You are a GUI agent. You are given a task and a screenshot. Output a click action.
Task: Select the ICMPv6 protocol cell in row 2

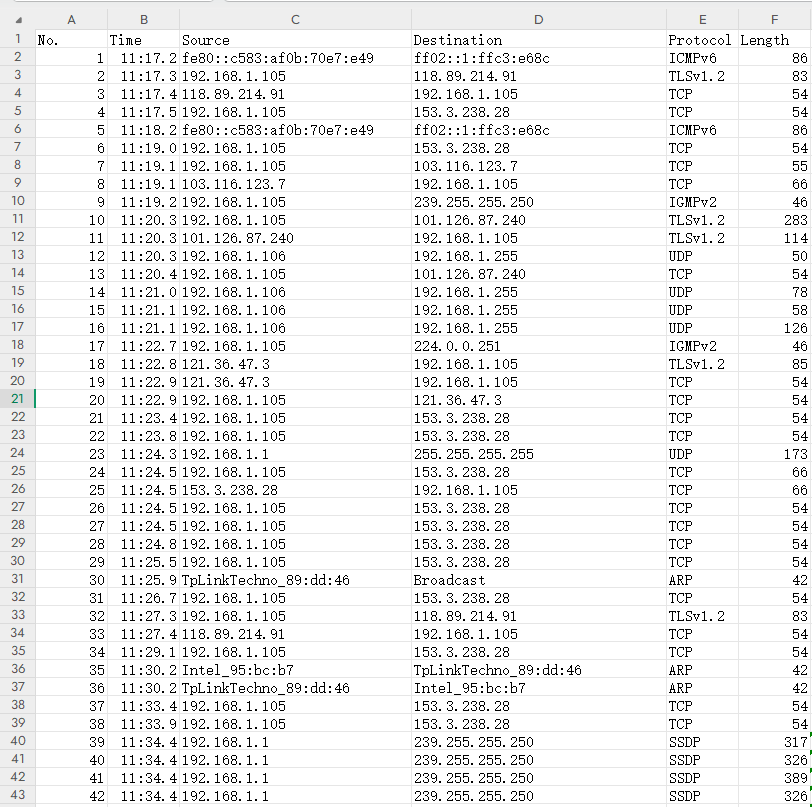point(701,58)
